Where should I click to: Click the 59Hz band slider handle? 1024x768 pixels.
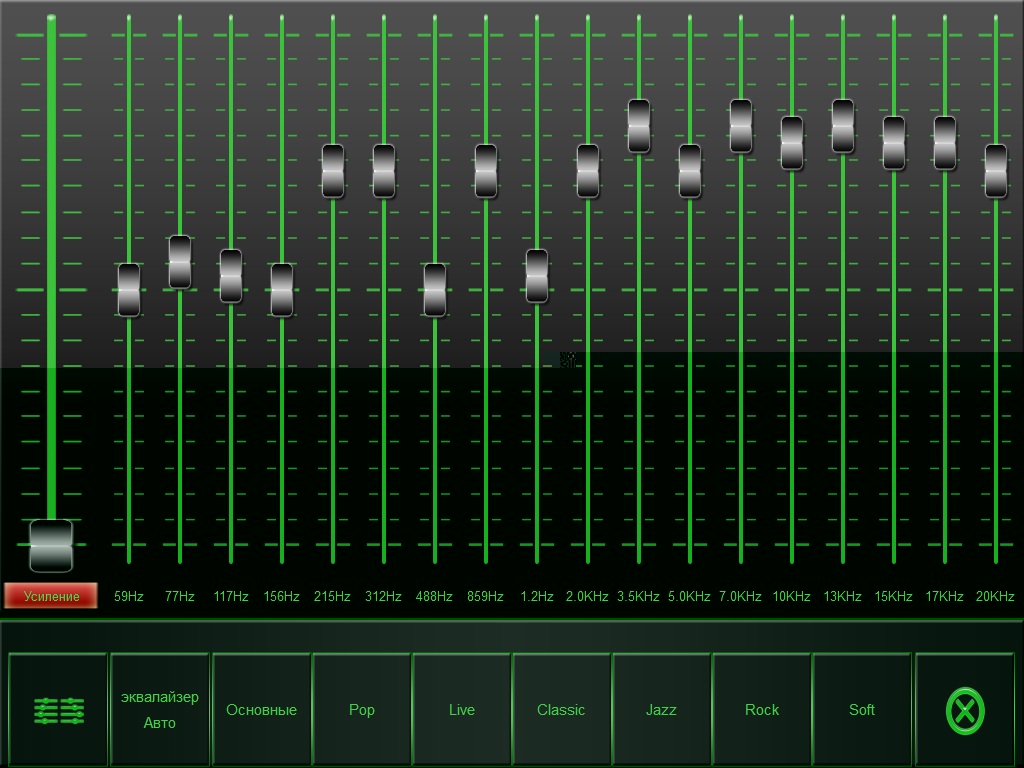tap(129, 290)
